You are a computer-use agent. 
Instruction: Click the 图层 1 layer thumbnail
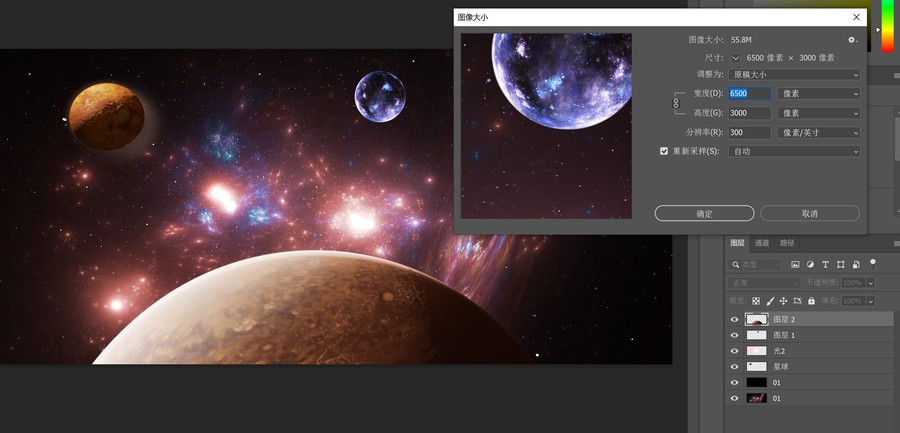pyautogui.click(x=756, y=335)
